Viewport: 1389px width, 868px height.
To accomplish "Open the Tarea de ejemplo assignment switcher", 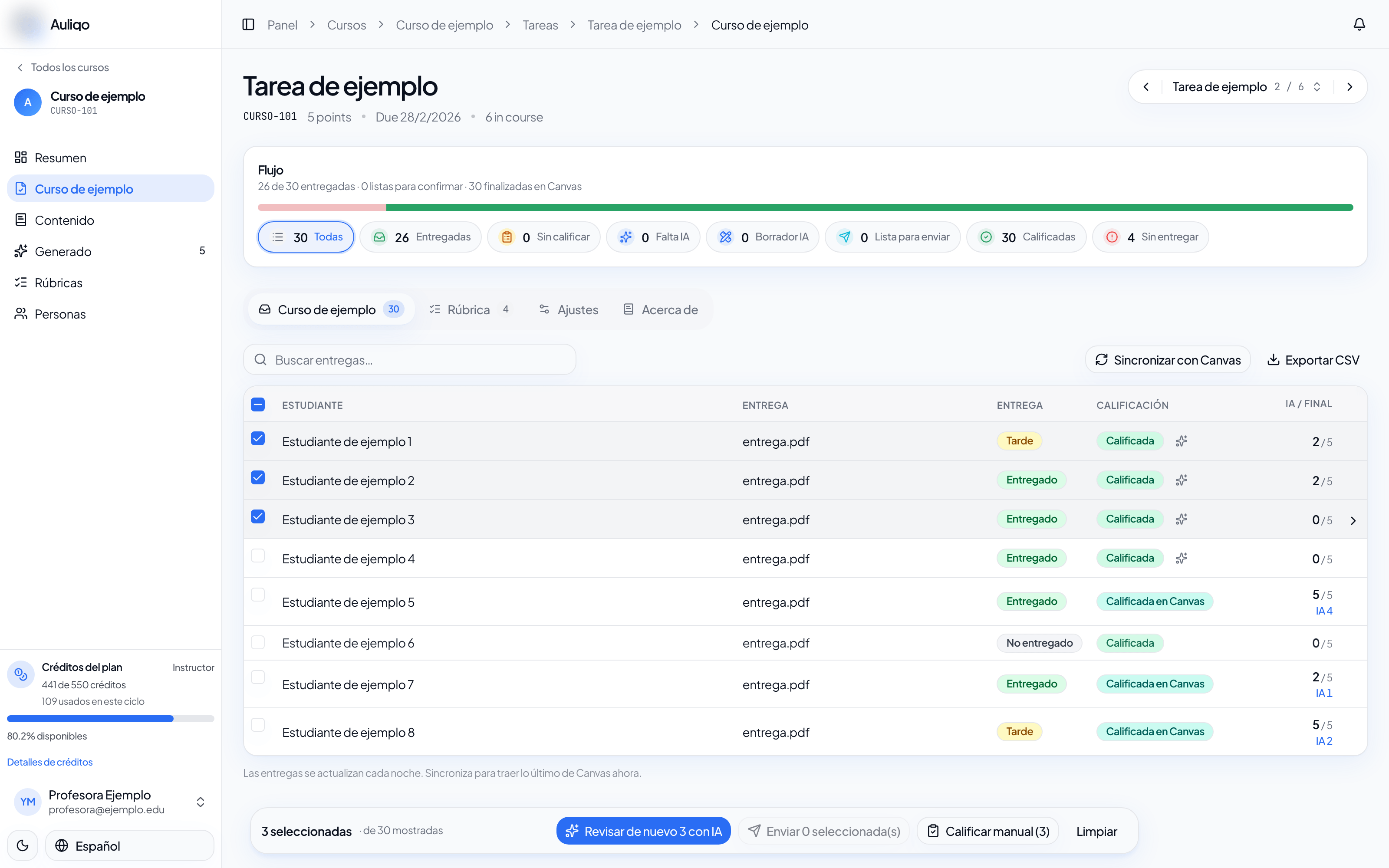I will point(1246,87).
